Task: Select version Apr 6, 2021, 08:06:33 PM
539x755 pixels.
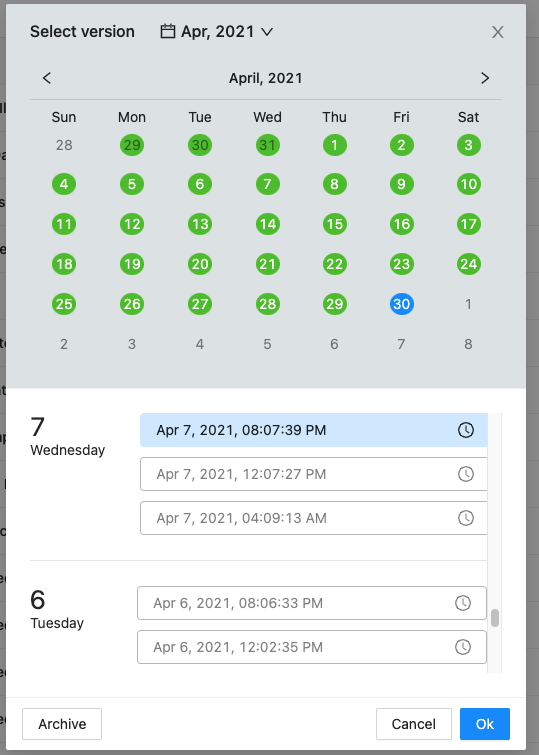Action: (x=312, y=603)
